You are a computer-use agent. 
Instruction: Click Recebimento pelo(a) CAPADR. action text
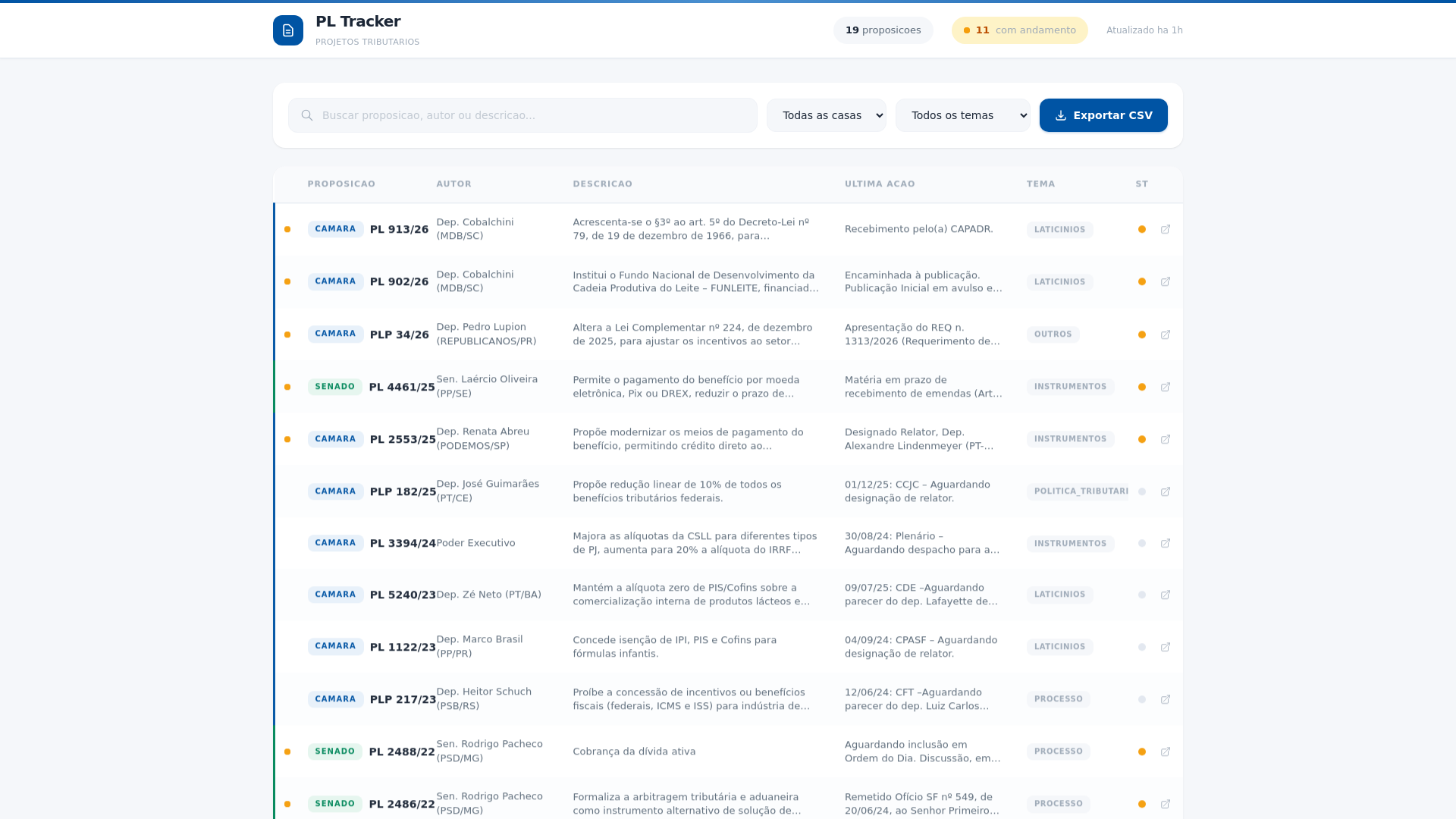pos(918,229)
